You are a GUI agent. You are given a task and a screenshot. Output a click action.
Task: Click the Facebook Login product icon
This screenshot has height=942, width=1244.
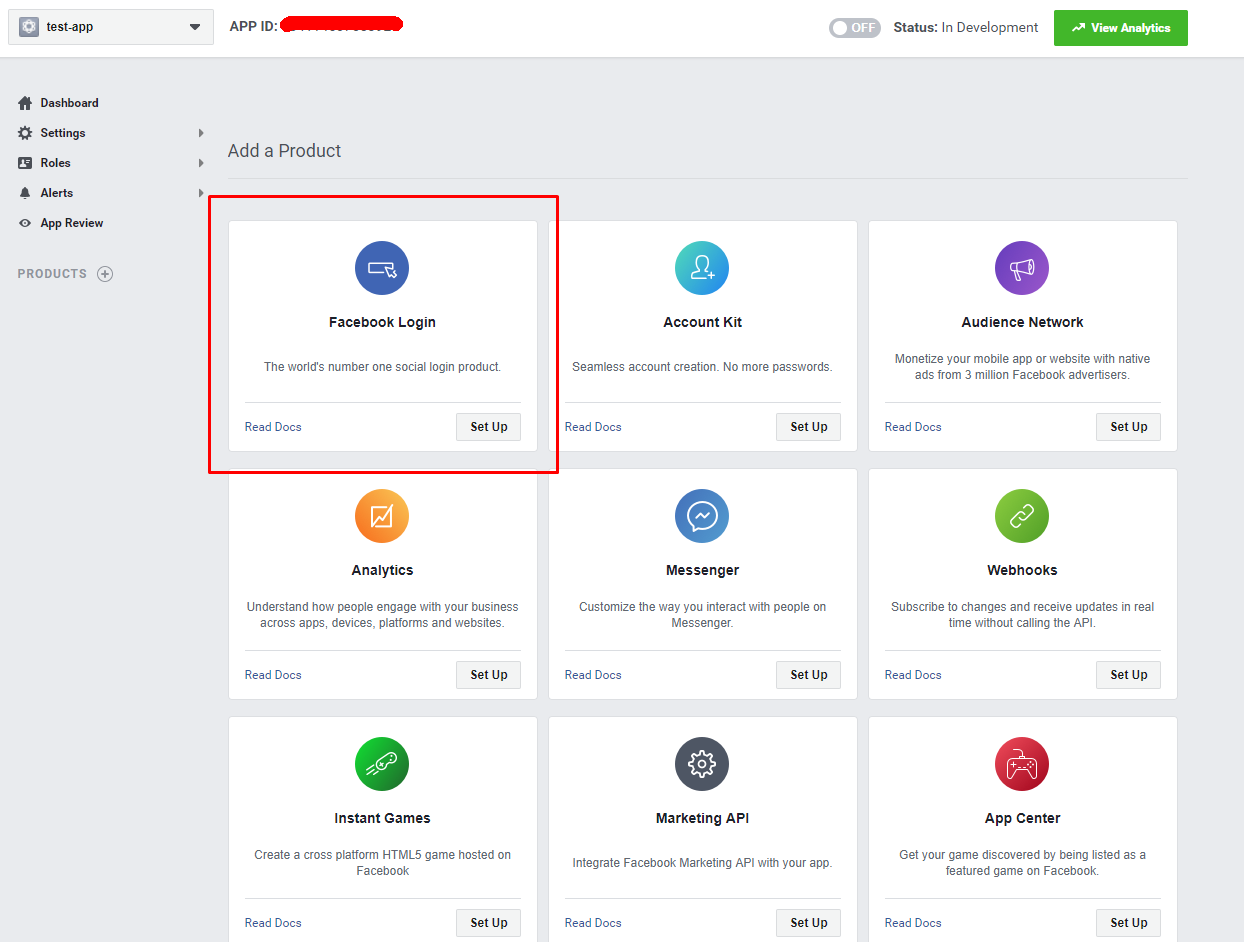382,268
